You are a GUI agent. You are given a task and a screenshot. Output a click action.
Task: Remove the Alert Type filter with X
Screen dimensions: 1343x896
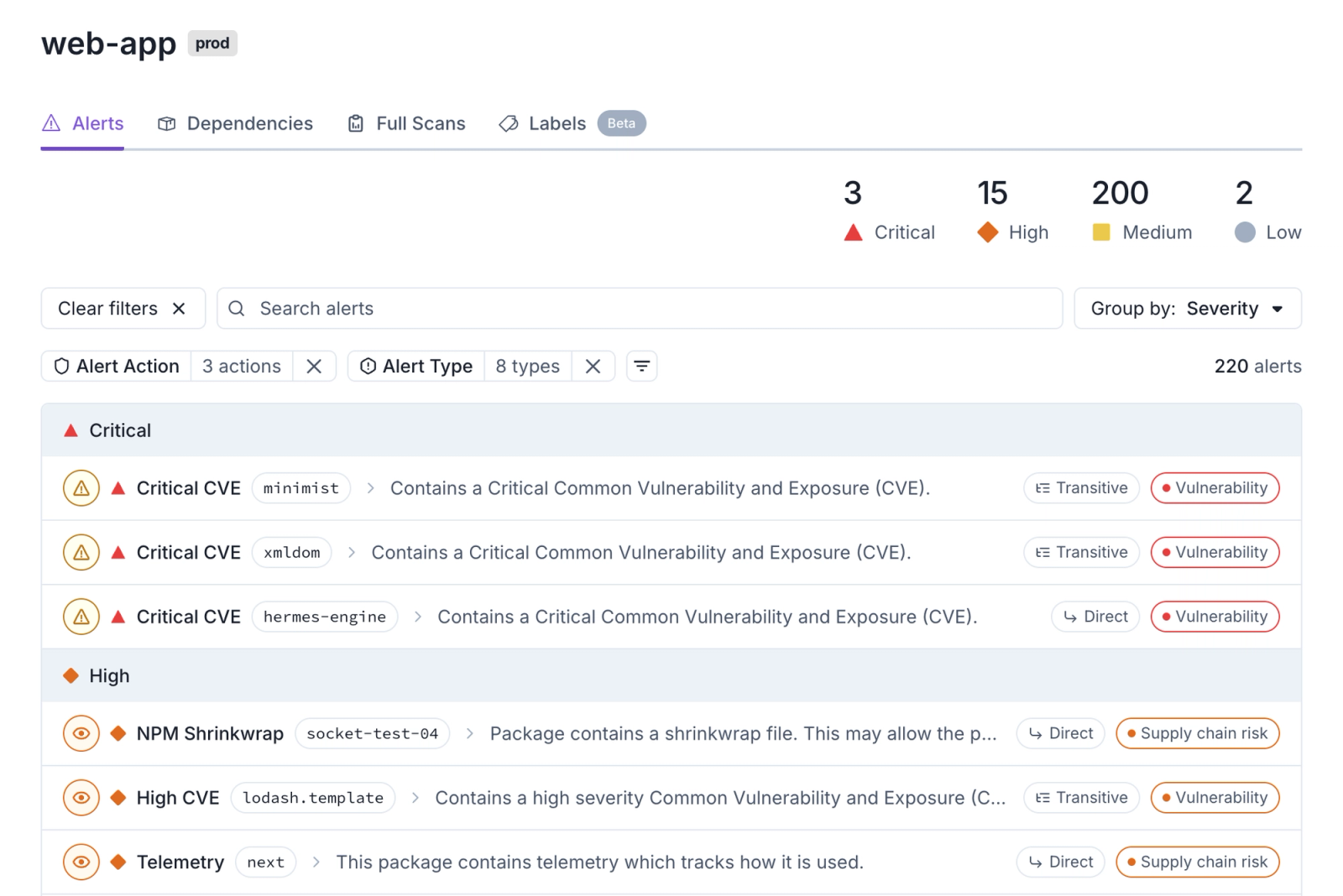(x=593, y=367)
